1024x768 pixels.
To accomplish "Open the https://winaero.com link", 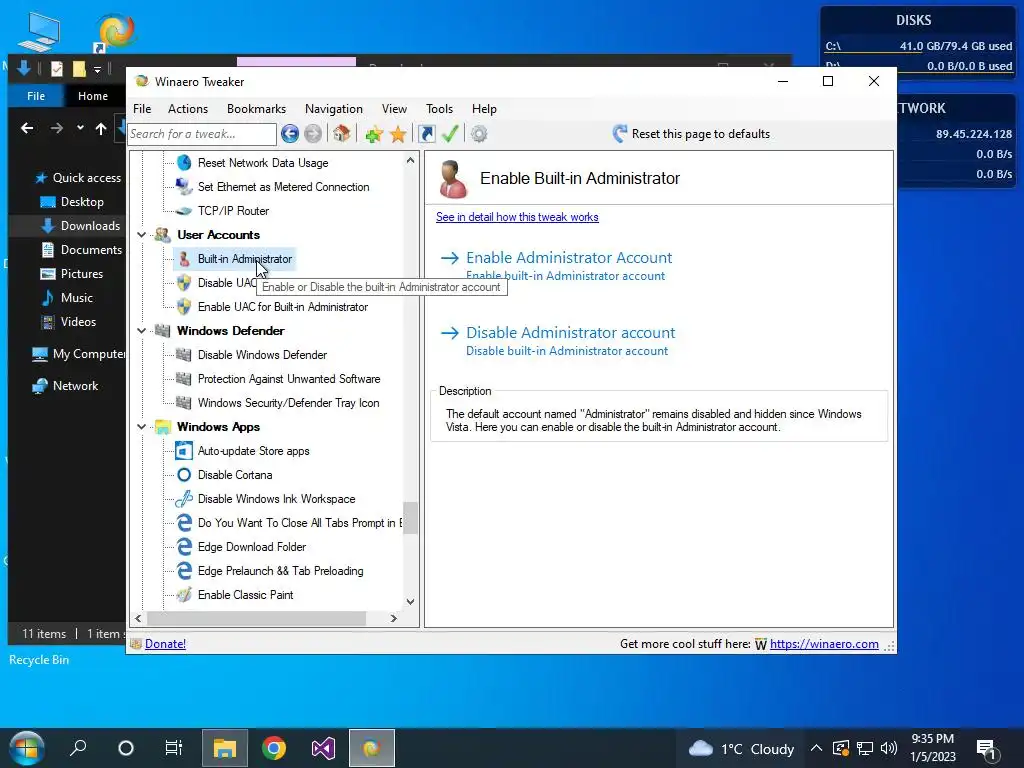I will (x=824, y=644).
